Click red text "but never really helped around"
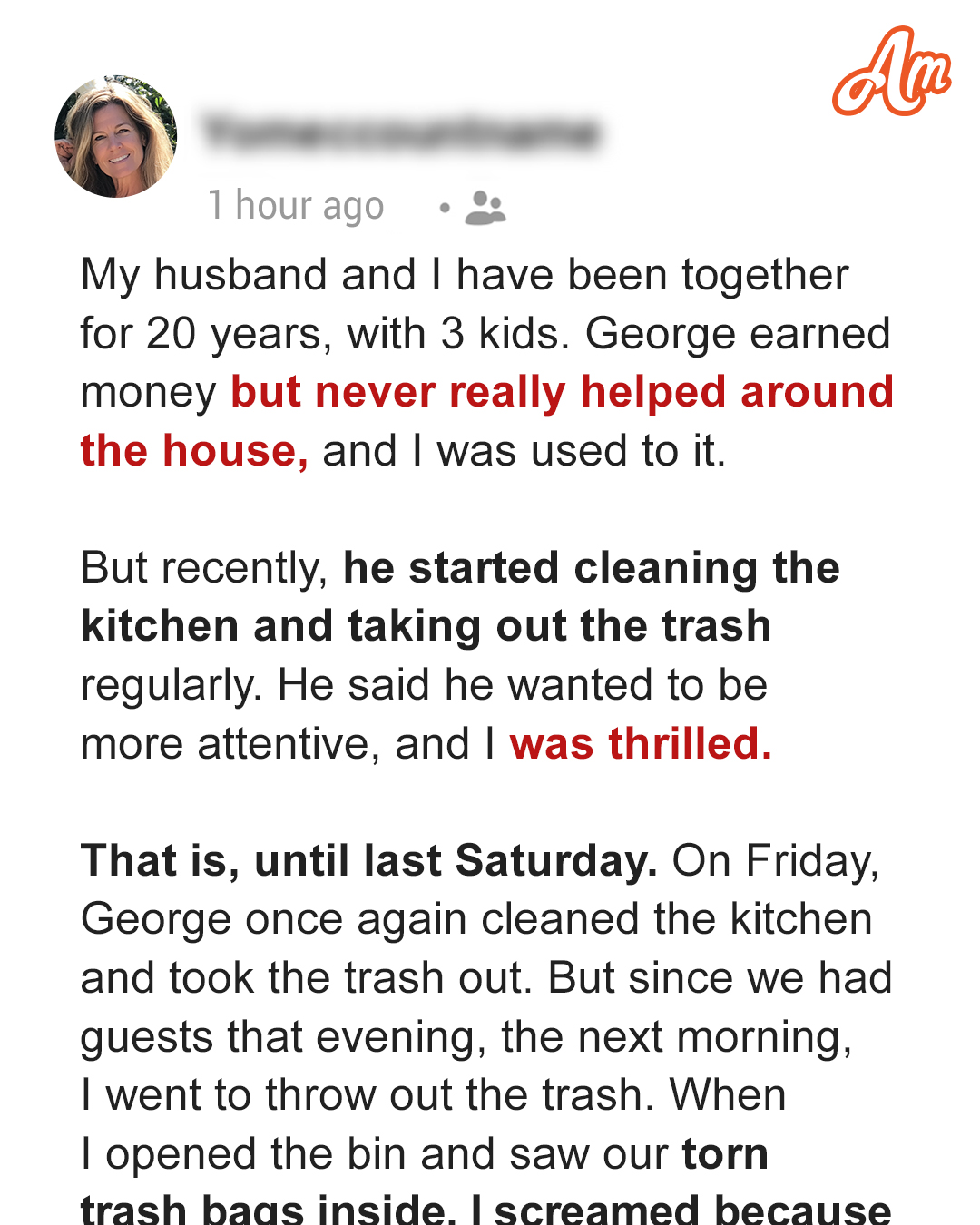 (x=562, y=392)
